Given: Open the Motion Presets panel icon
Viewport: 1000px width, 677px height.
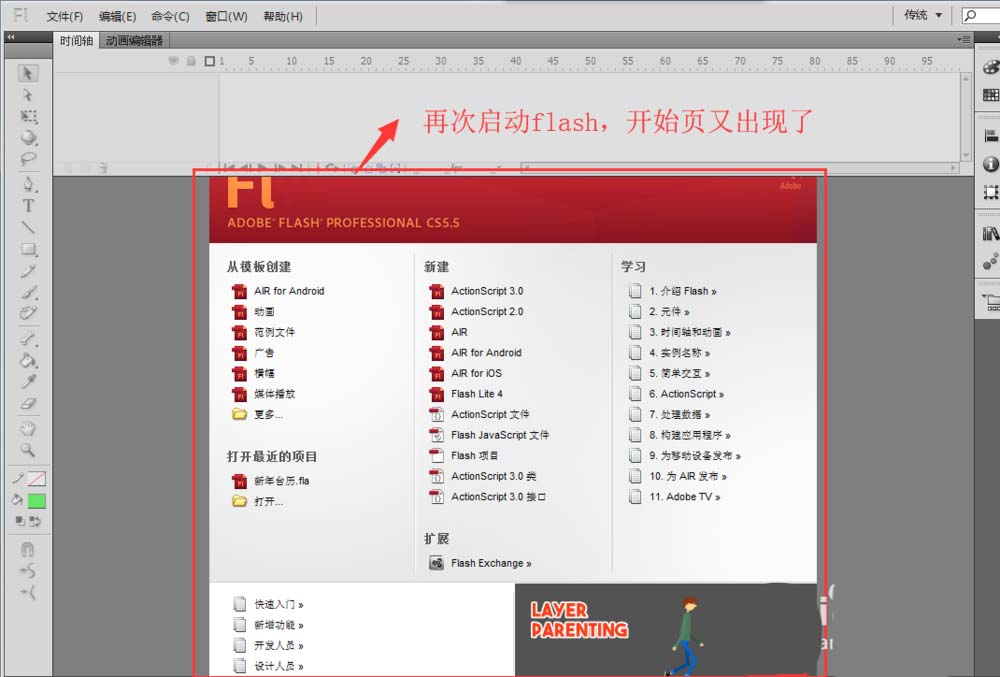Looking at the screenshot, I should [x=990, y=261].
